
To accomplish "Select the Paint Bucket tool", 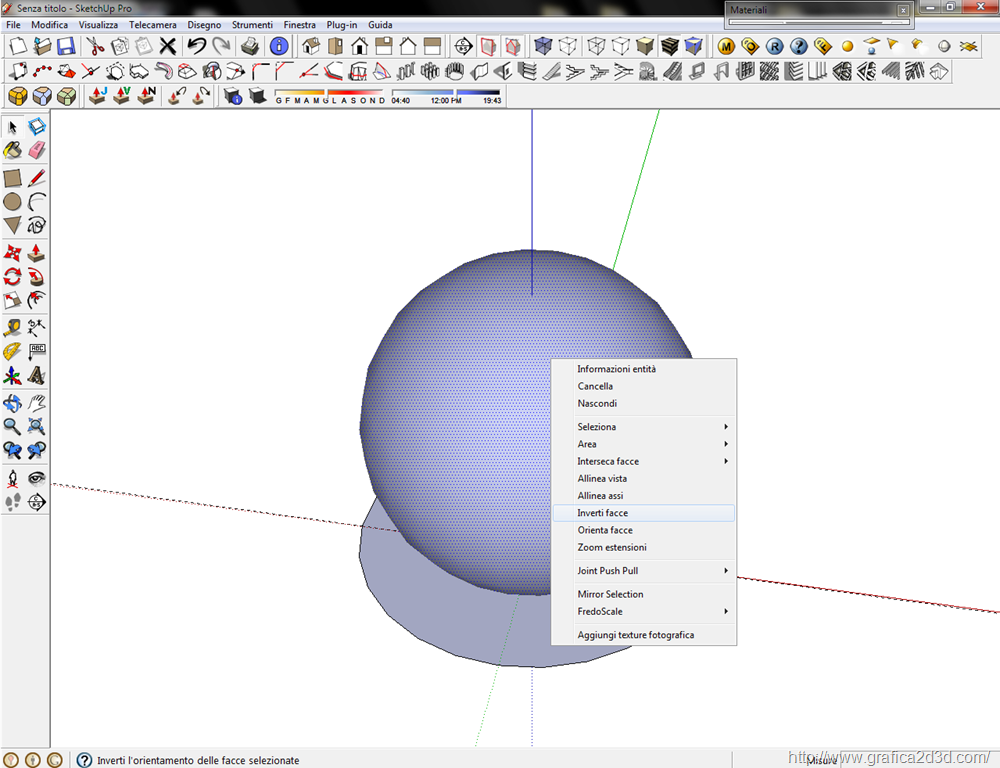I will coord(13,150).
